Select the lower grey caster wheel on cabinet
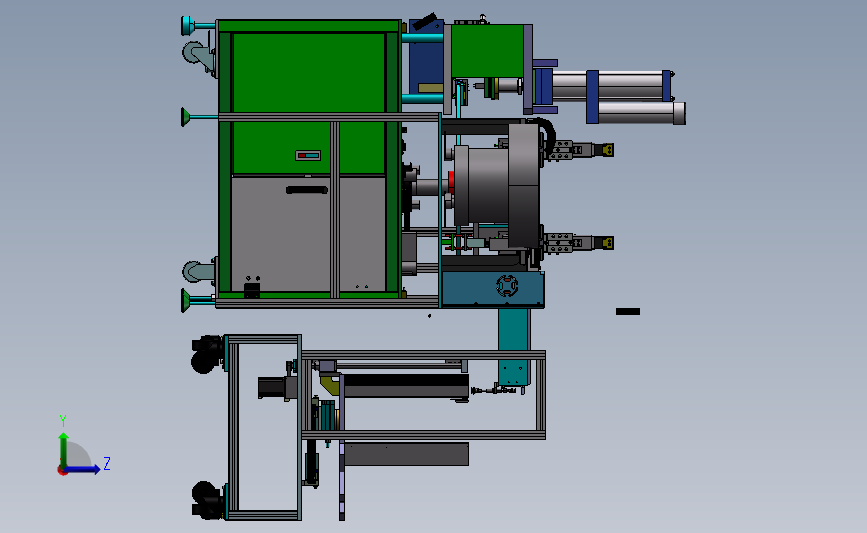The image size is (867, 533). pyautogui.click(x=198, y=271)
